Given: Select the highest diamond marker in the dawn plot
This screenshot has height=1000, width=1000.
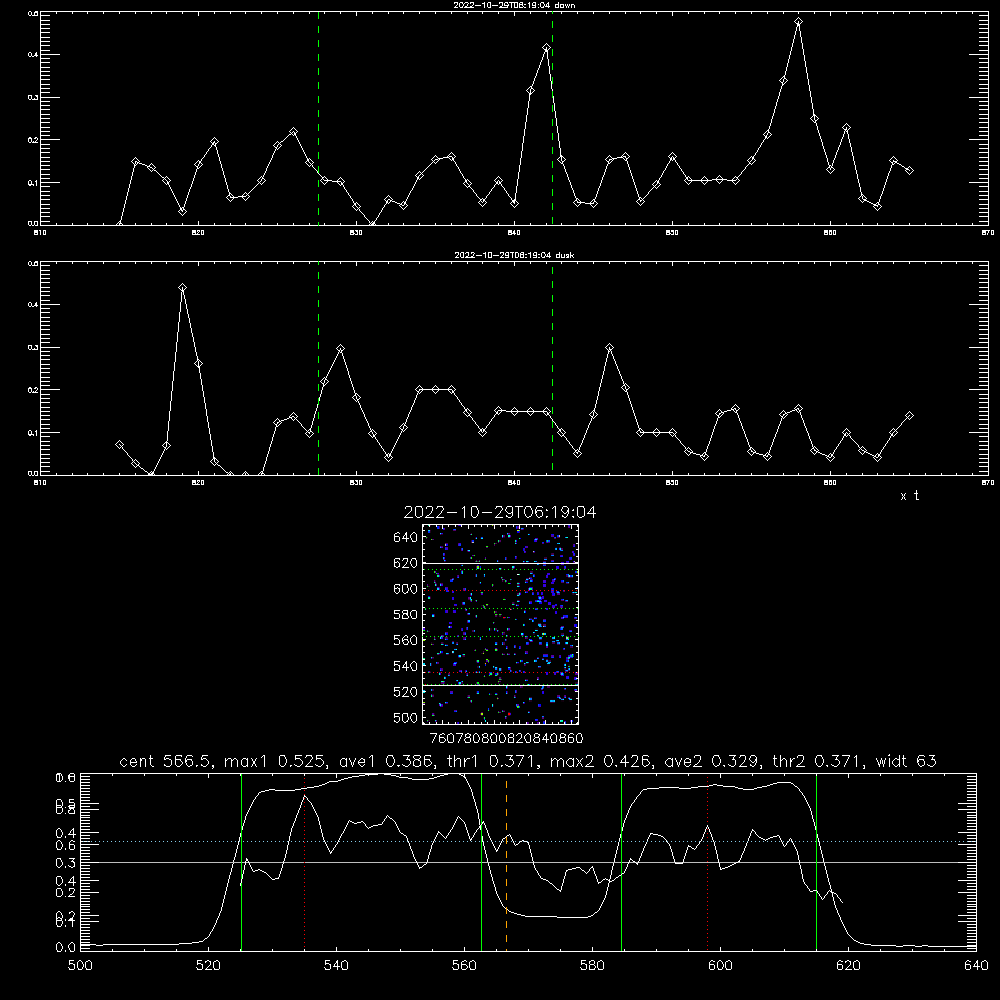Looking at the screenshot, I should (x=798, y=22).
